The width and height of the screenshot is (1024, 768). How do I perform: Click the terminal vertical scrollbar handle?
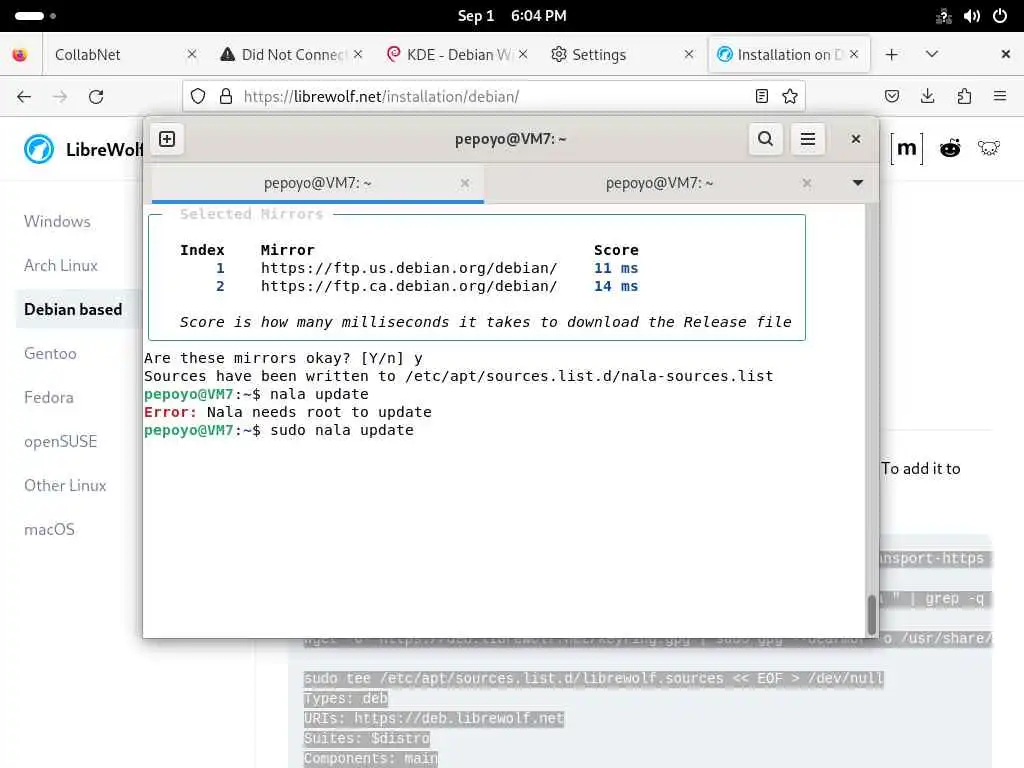pos(871,615)
